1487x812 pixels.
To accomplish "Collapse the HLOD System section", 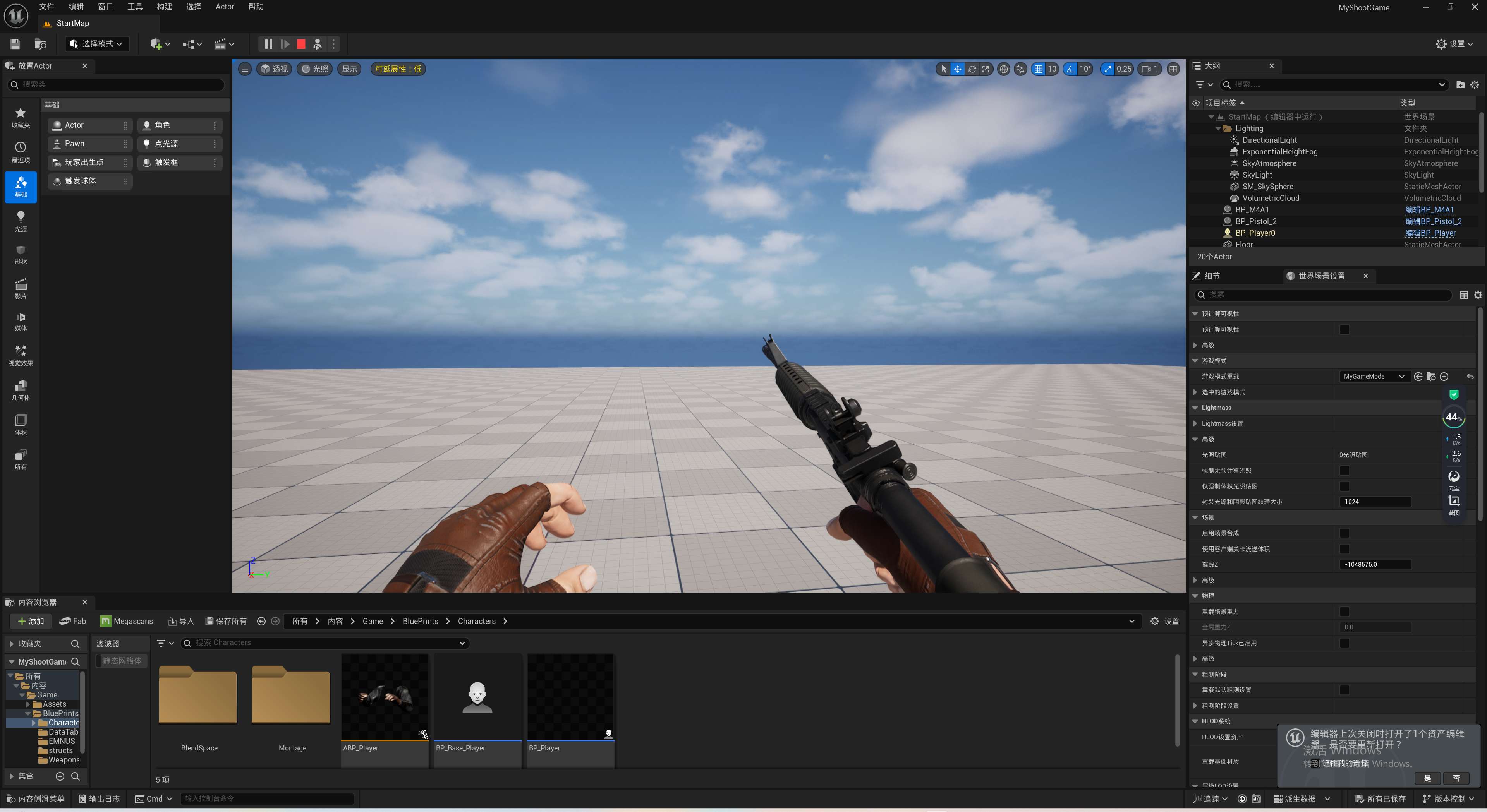I will tap(1195, 721).
